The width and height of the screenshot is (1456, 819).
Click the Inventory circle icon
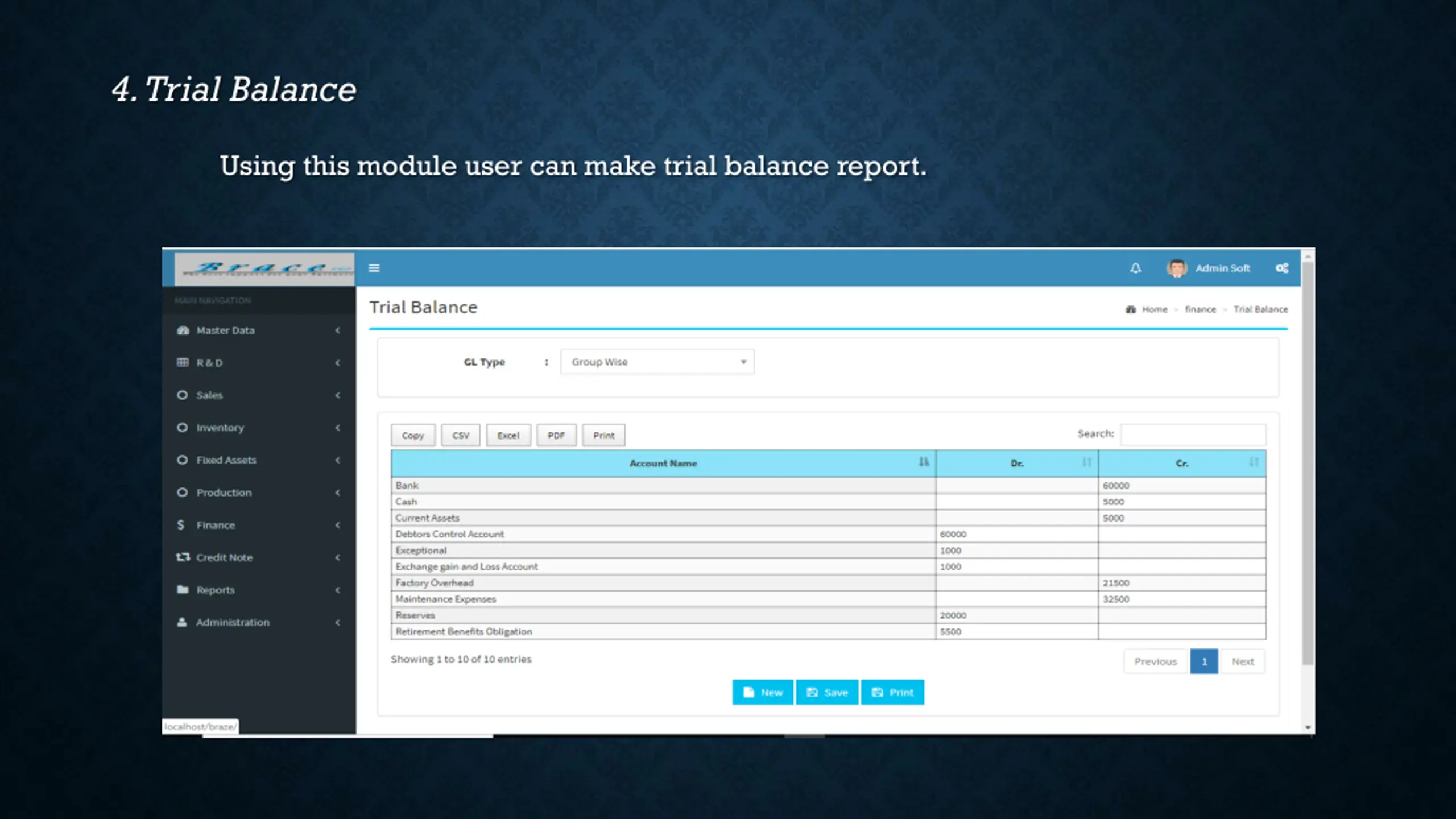click(x=182, y=427)
